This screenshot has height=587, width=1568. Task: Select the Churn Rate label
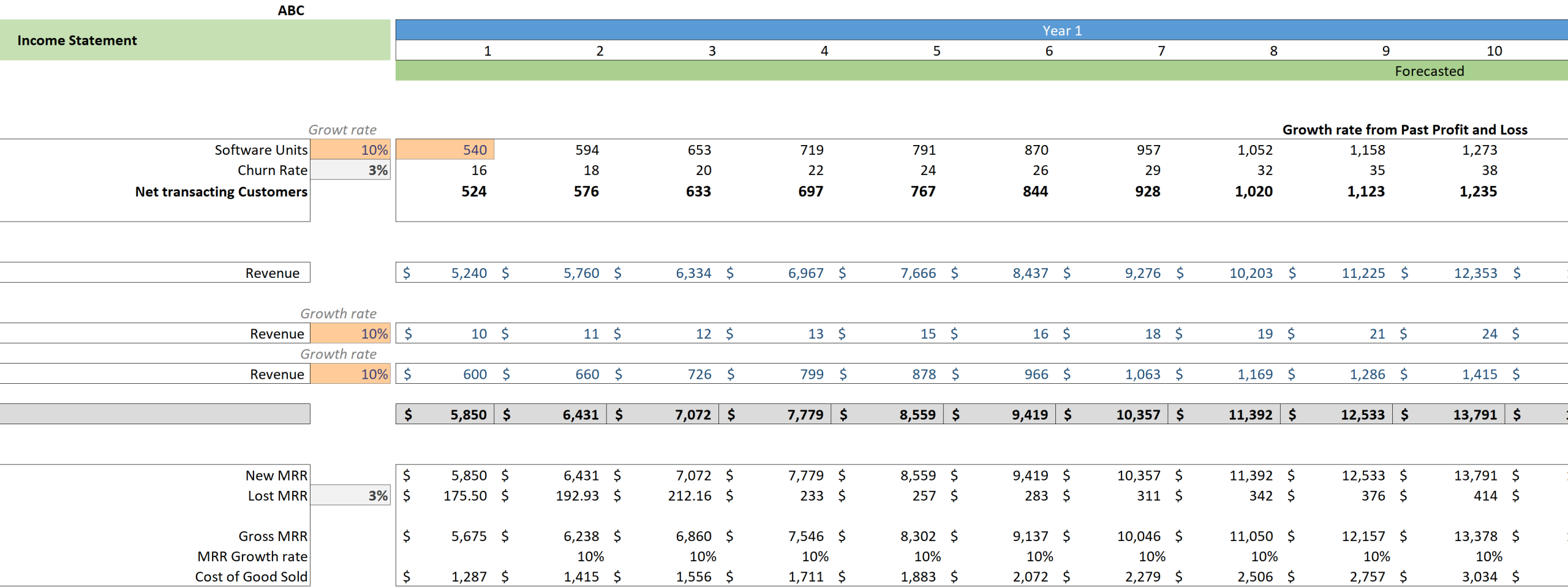(273, 170)
